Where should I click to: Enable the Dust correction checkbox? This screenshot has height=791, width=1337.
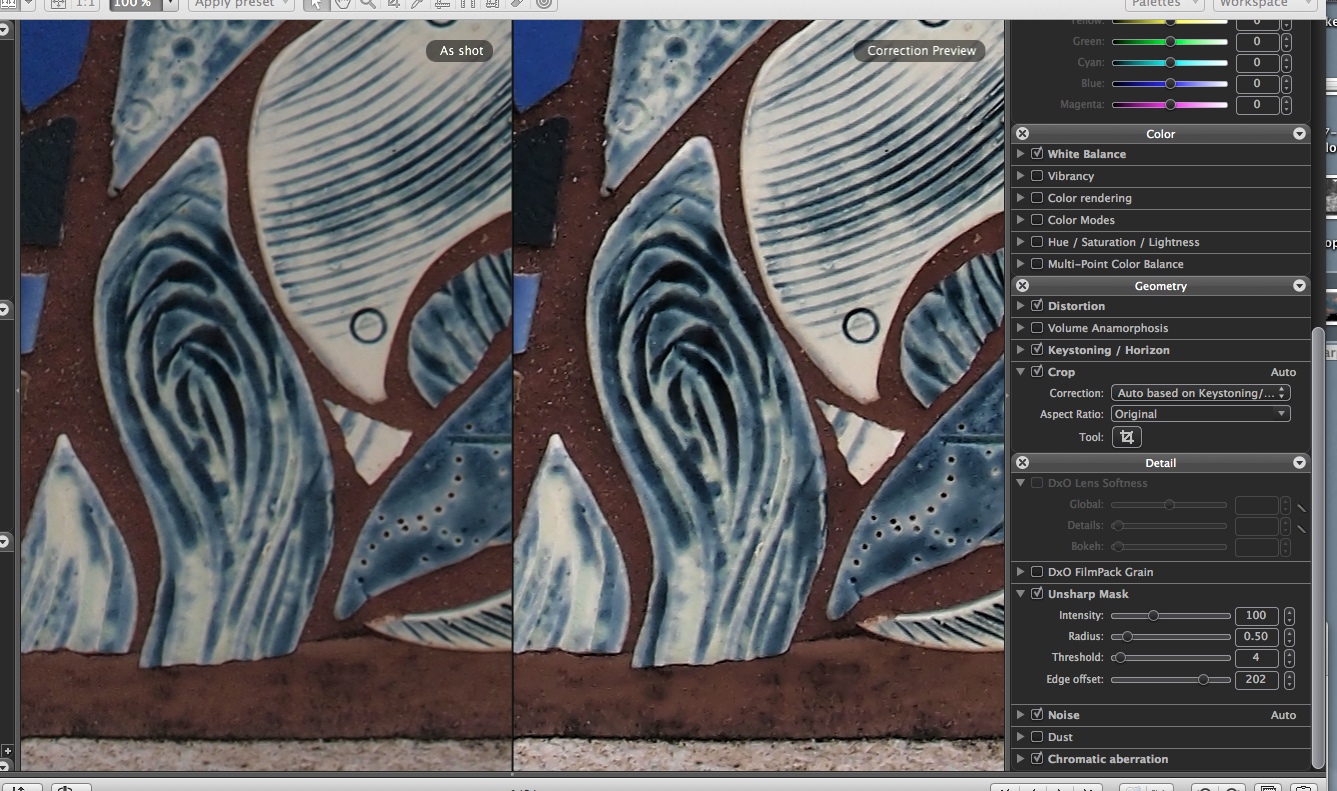[x=1037, y=737]
